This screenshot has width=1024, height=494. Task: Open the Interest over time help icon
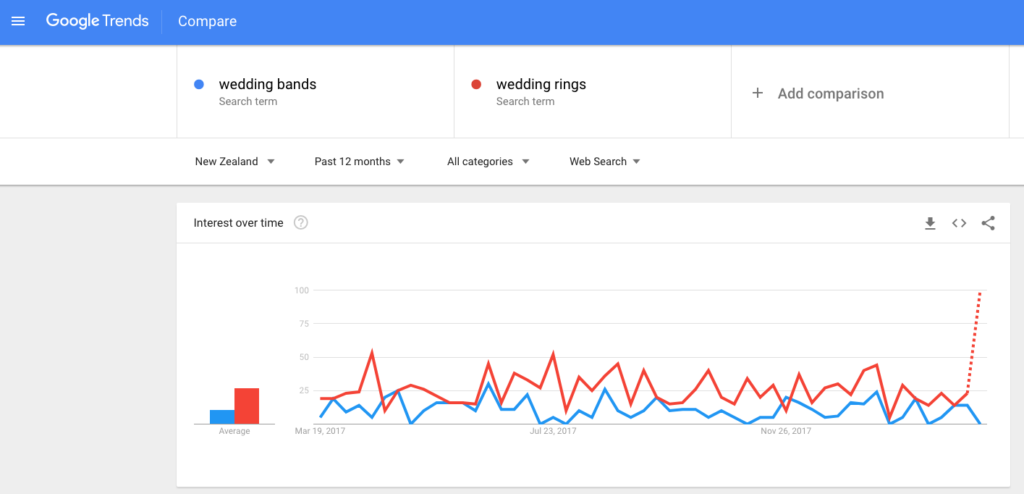(x=300, y=223)
